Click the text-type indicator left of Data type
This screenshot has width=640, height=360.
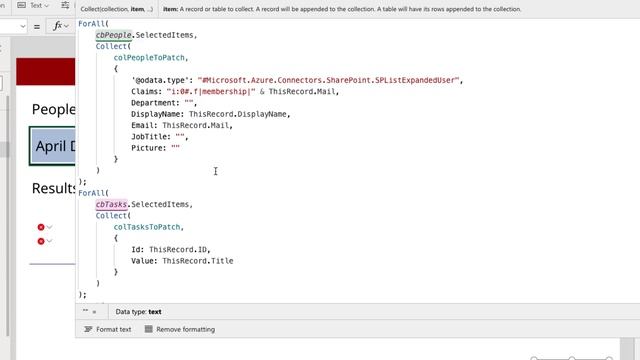click(90, 311)
